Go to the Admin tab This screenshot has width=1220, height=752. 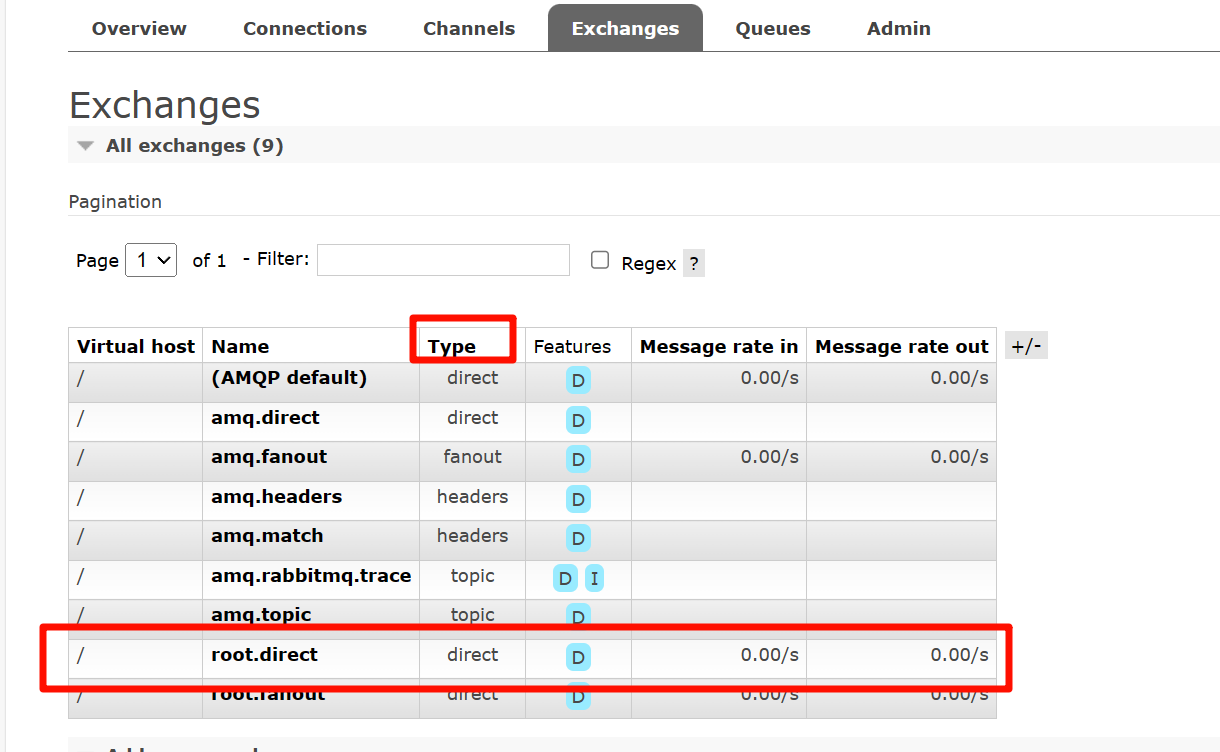pyautogui.click(x=898, y=29)
